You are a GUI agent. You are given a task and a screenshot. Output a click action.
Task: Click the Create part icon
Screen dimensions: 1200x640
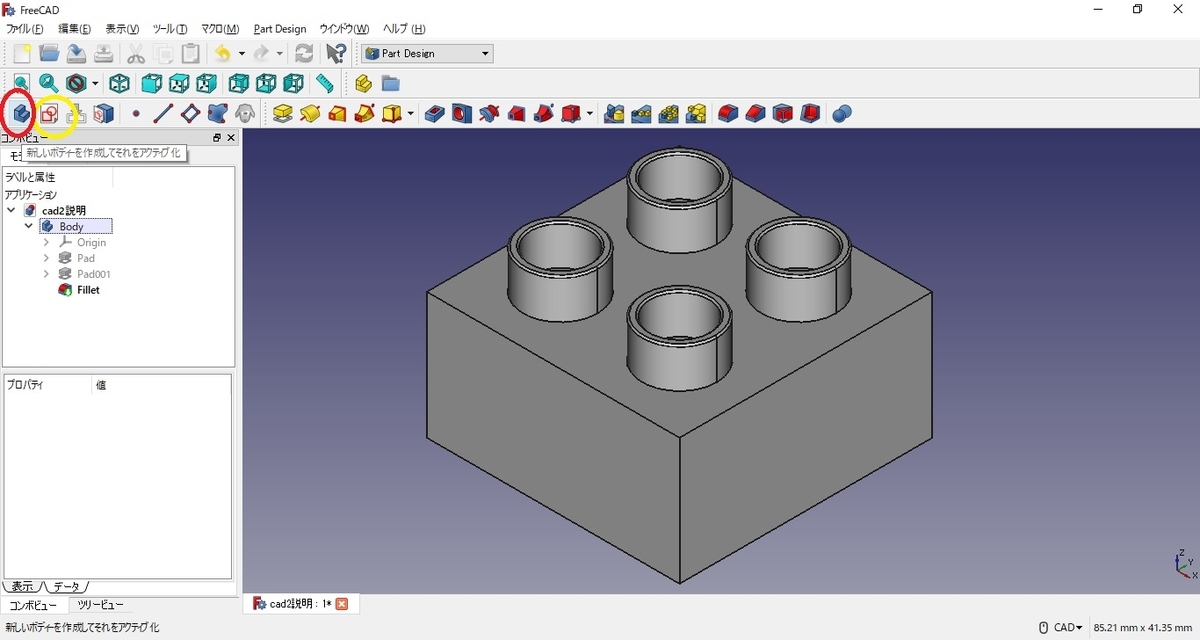click(363, 83)
